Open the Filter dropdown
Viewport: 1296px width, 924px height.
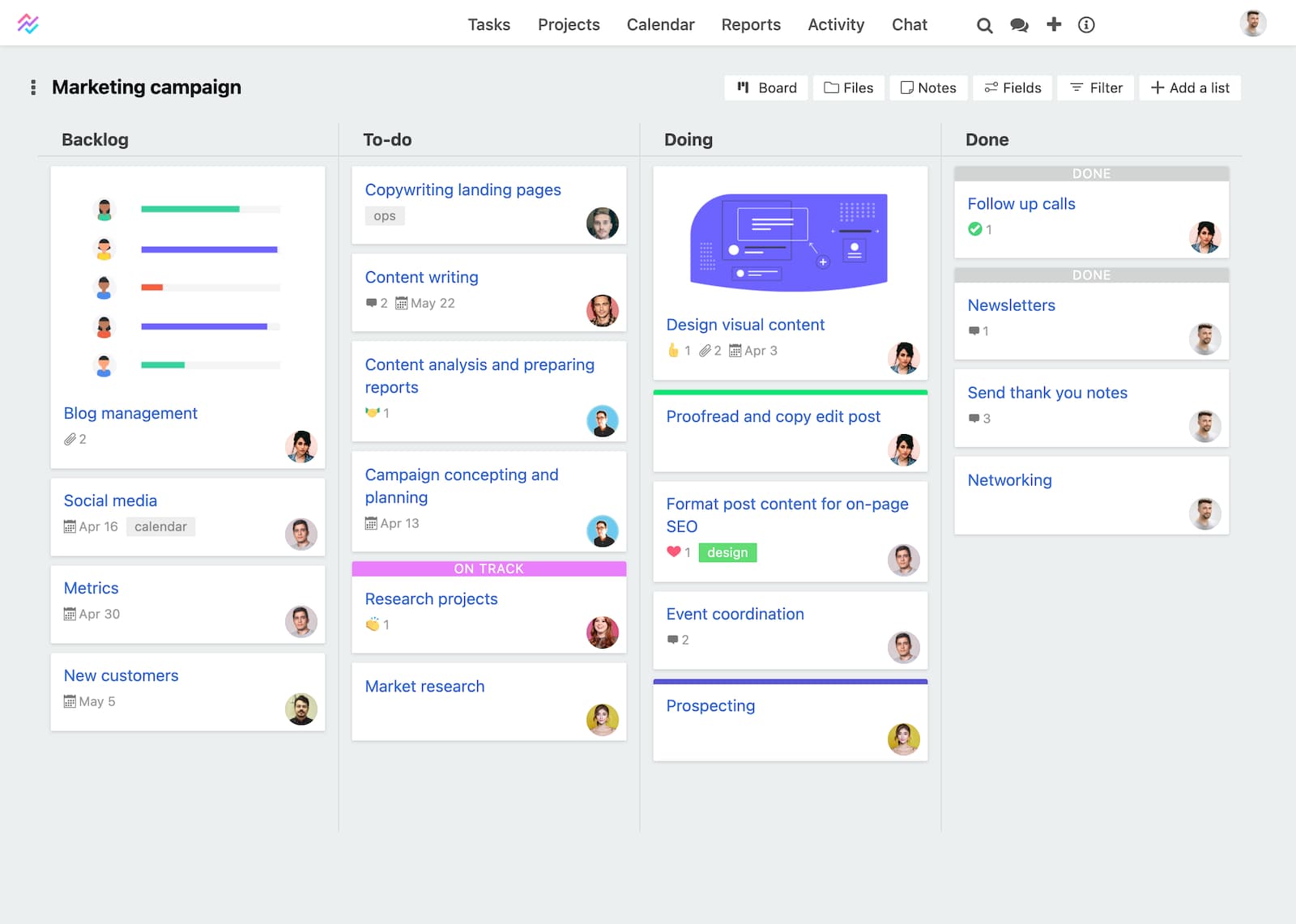(1095, 87)
